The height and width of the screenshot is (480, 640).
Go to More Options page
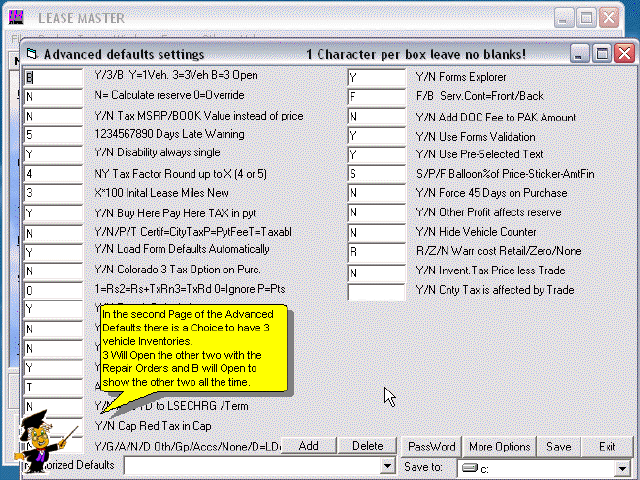click(x=499, y=446)
